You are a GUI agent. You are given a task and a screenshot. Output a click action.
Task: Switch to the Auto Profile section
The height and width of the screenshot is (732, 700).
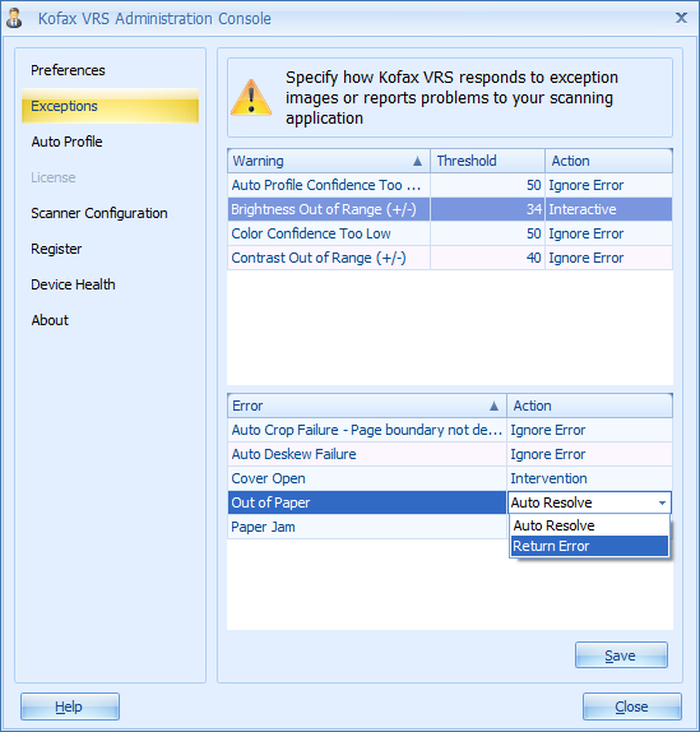67,141
